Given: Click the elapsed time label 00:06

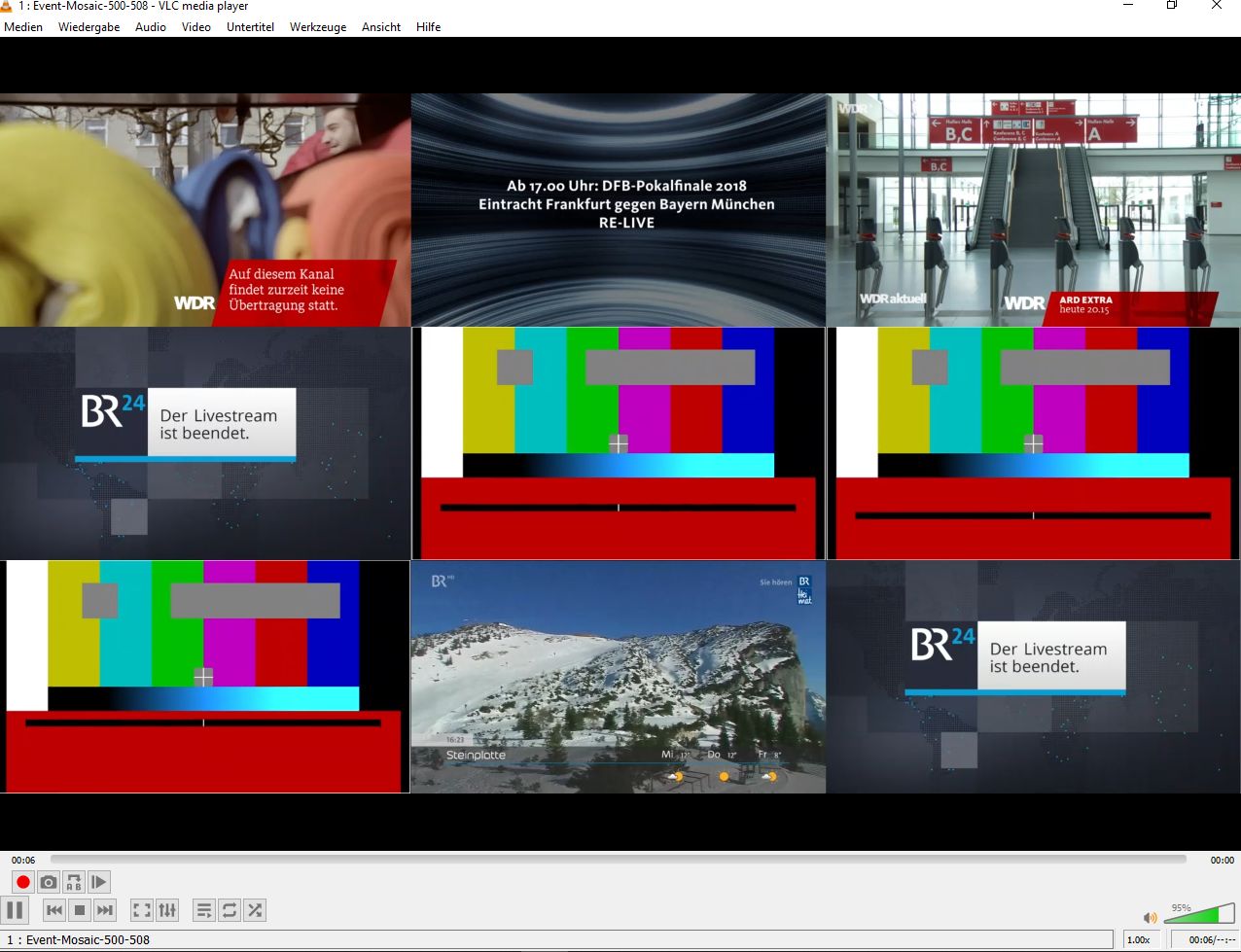Looking at the screenshot, I should pos(23,860).
